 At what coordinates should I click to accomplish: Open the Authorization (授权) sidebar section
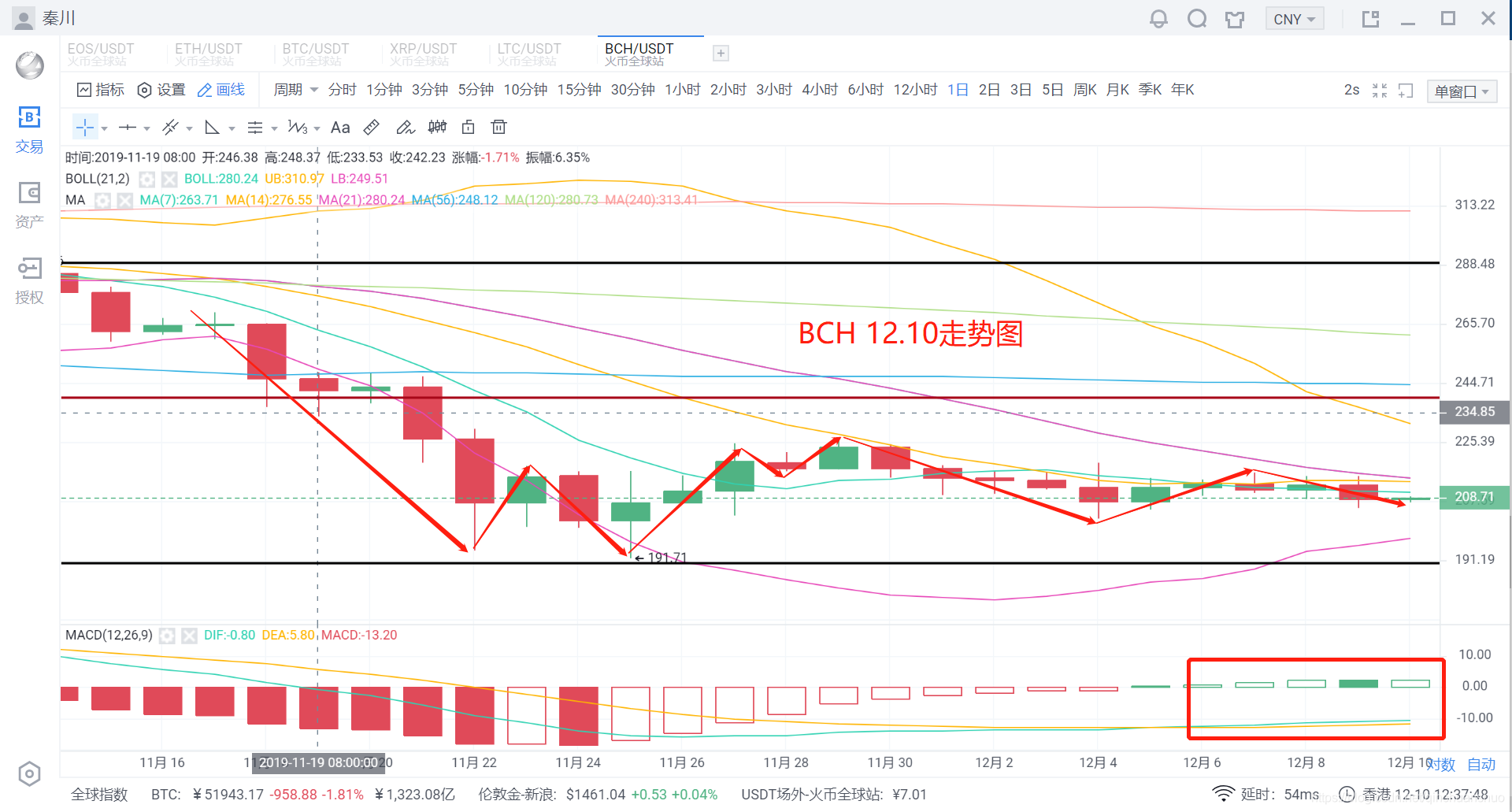pyautogui.click(x=29, y=281)
